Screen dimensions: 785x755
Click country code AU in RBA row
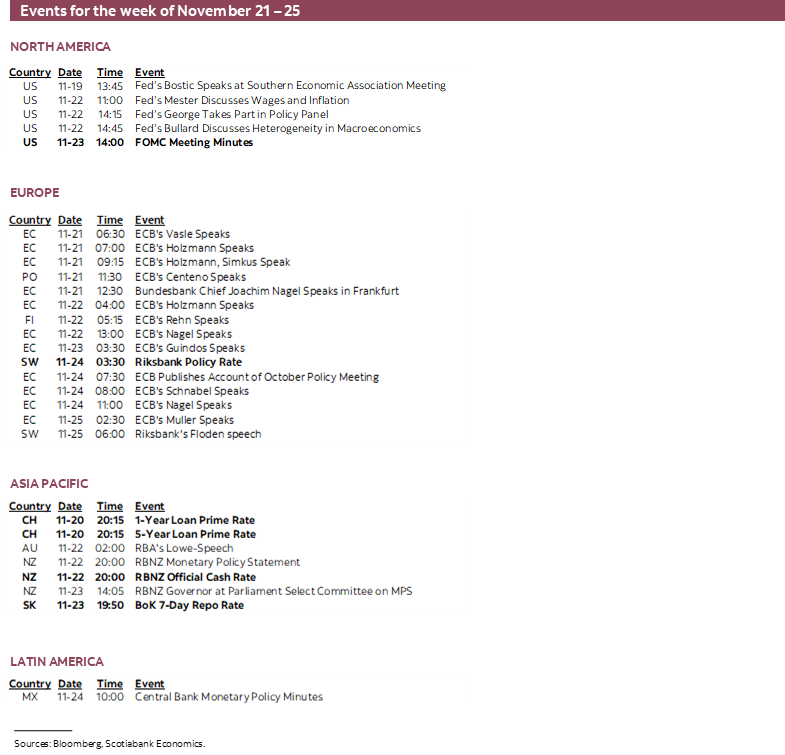point(30,548)
